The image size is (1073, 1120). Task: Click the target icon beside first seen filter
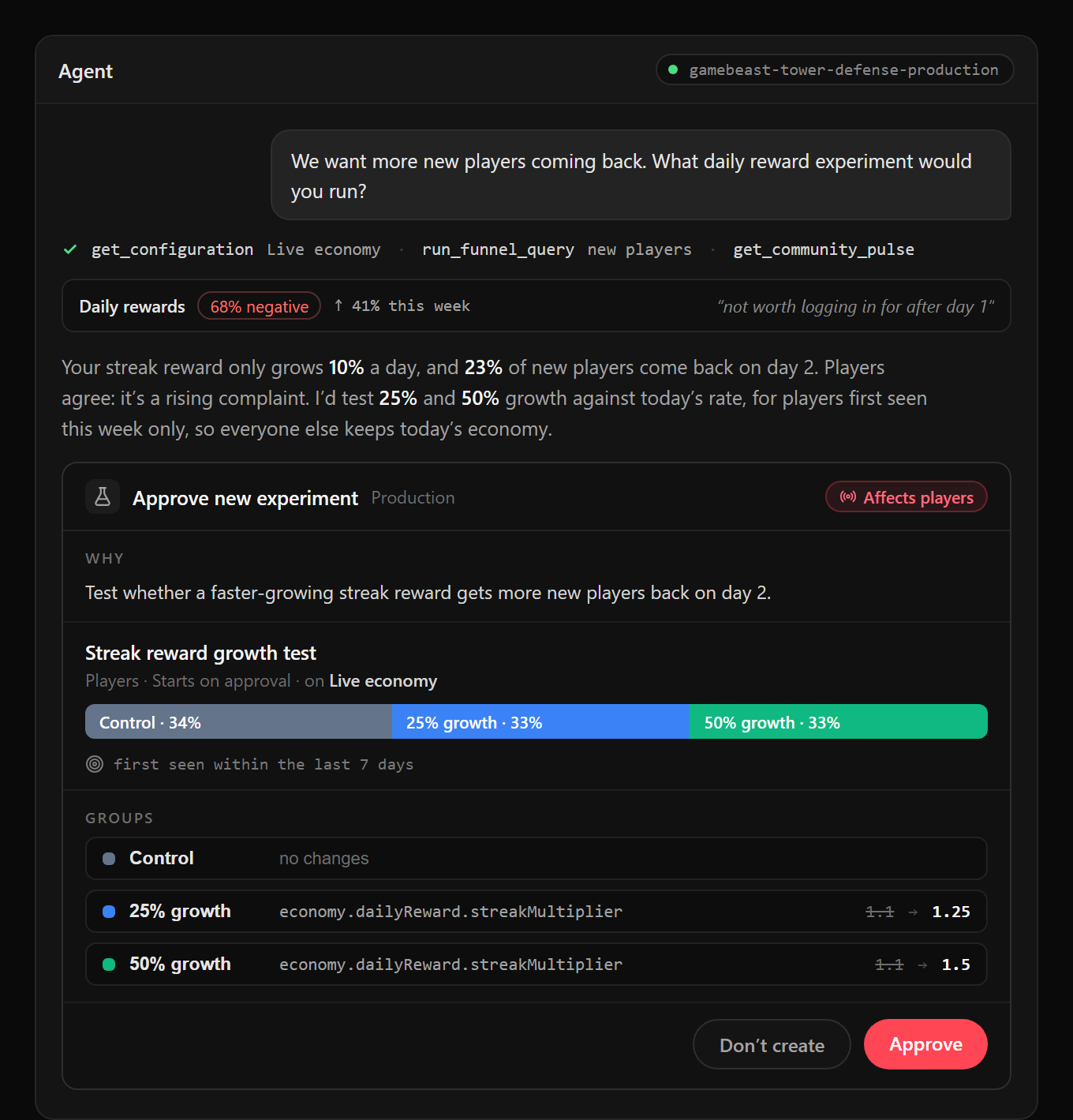coord(95,764)
